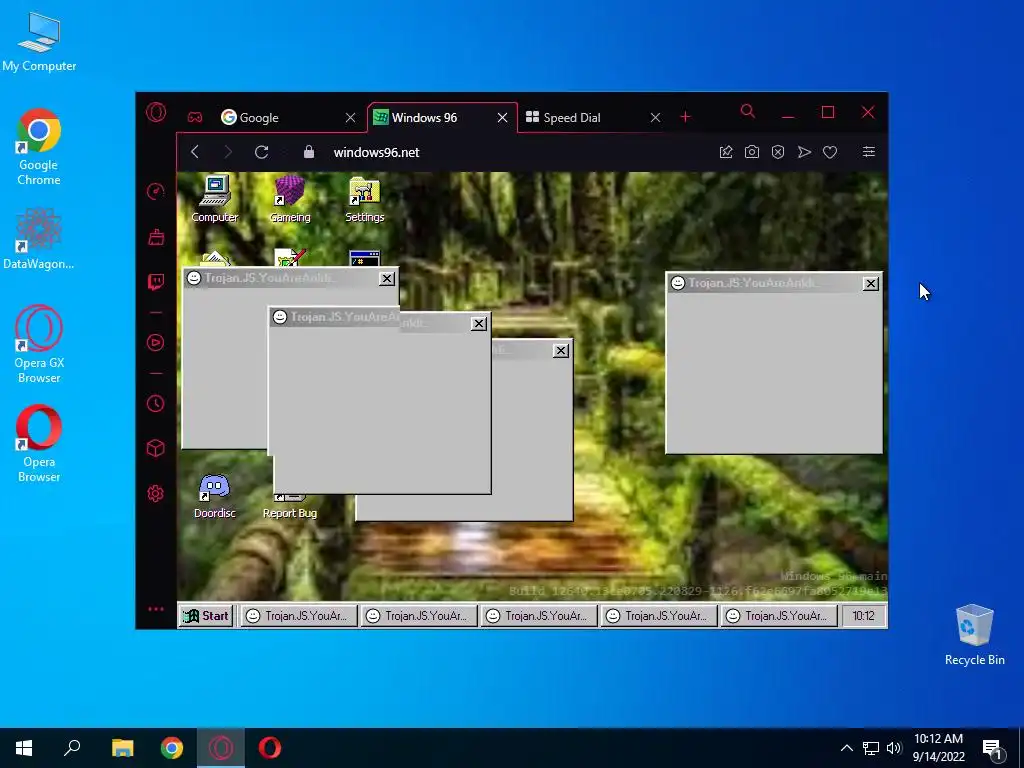Select third Trojan.JS.YouAr taskbar item
Image resolution: width=1024 pixels, height=768 pixels.
539,616
